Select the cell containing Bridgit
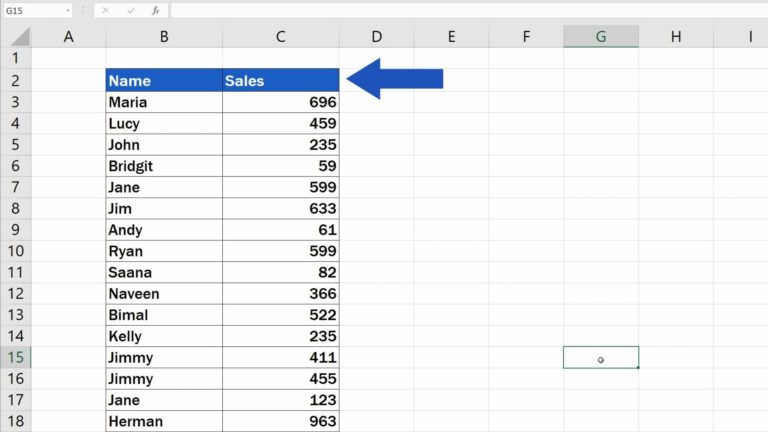The image size is (768, 432). pyautogui.click(x=164, y=166)
